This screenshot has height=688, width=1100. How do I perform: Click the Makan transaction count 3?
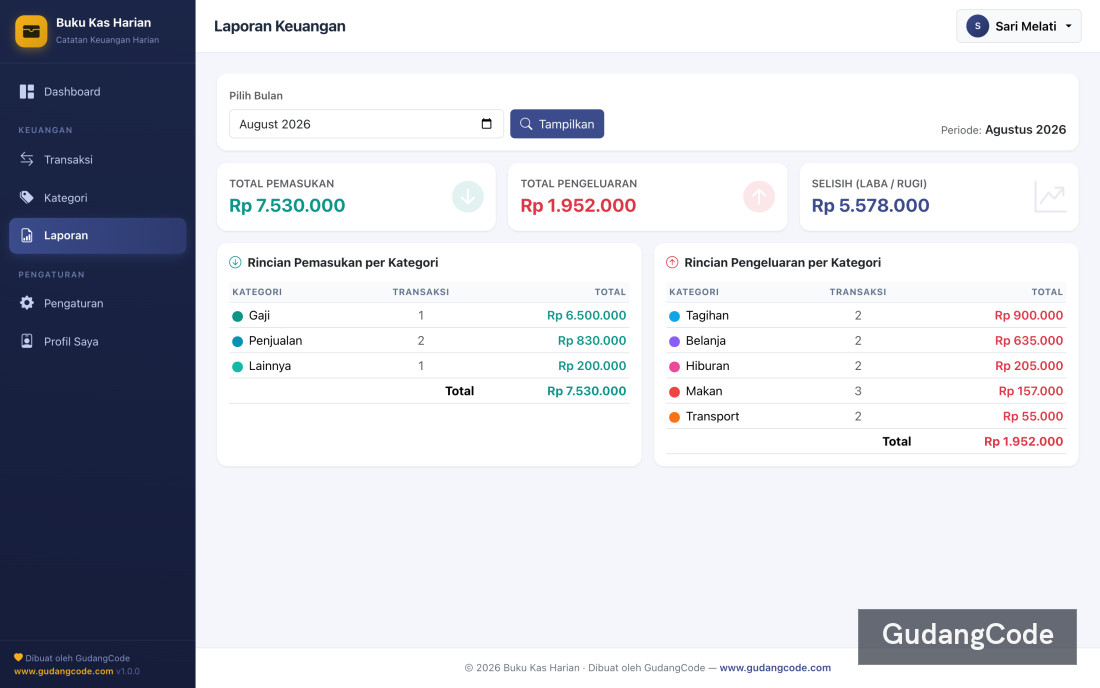(858, 391)
